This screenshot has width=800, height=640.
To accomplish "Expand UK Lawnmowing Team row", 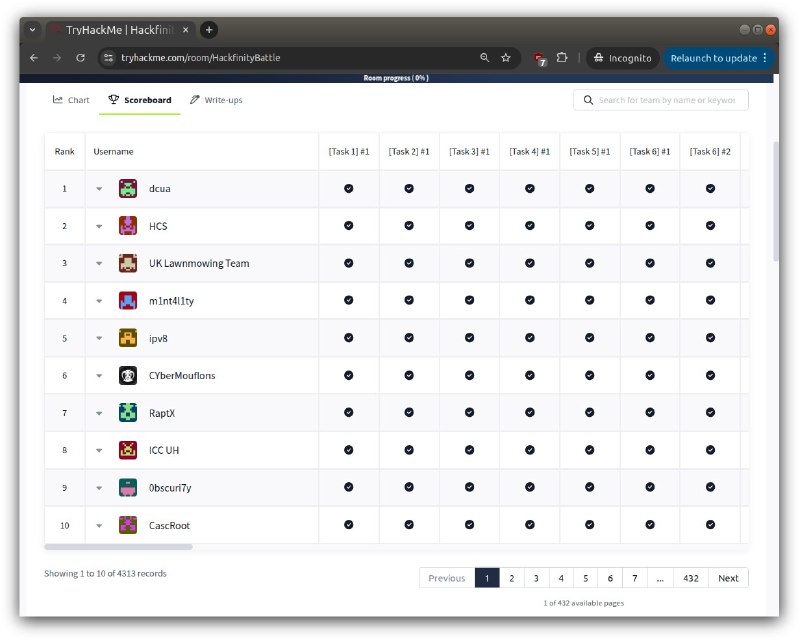I will [x=99, y=263].
